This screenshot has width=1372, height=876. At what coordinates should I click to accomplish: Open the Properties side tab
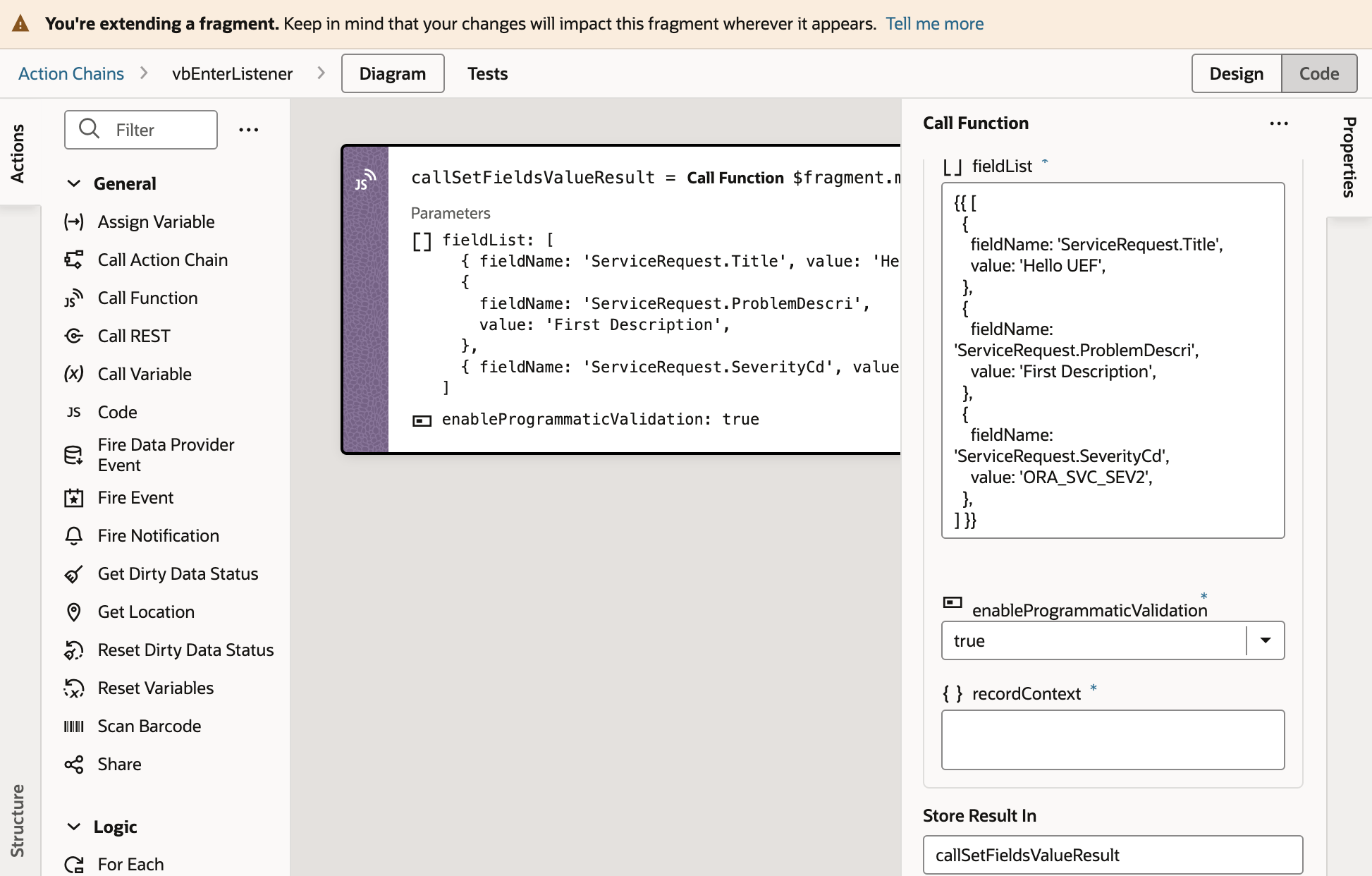(x=1349, y=157)
